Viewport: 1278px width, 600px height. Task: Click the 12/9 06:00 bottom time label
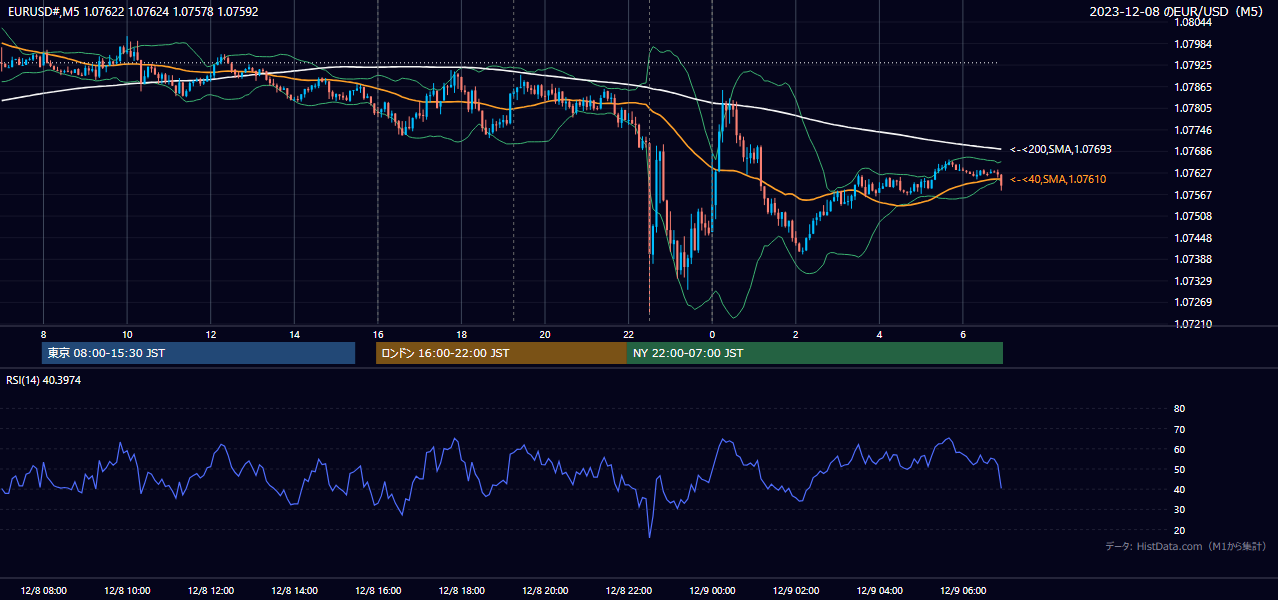pos(963,591)
